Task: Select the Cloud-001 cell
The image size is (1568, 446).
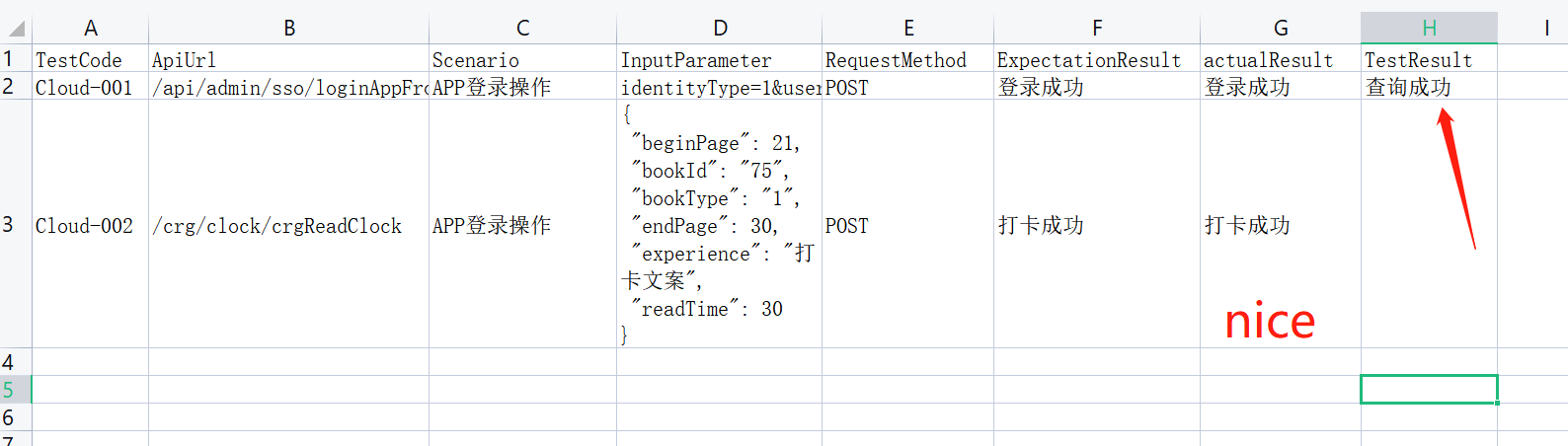Action: point(91,87)
